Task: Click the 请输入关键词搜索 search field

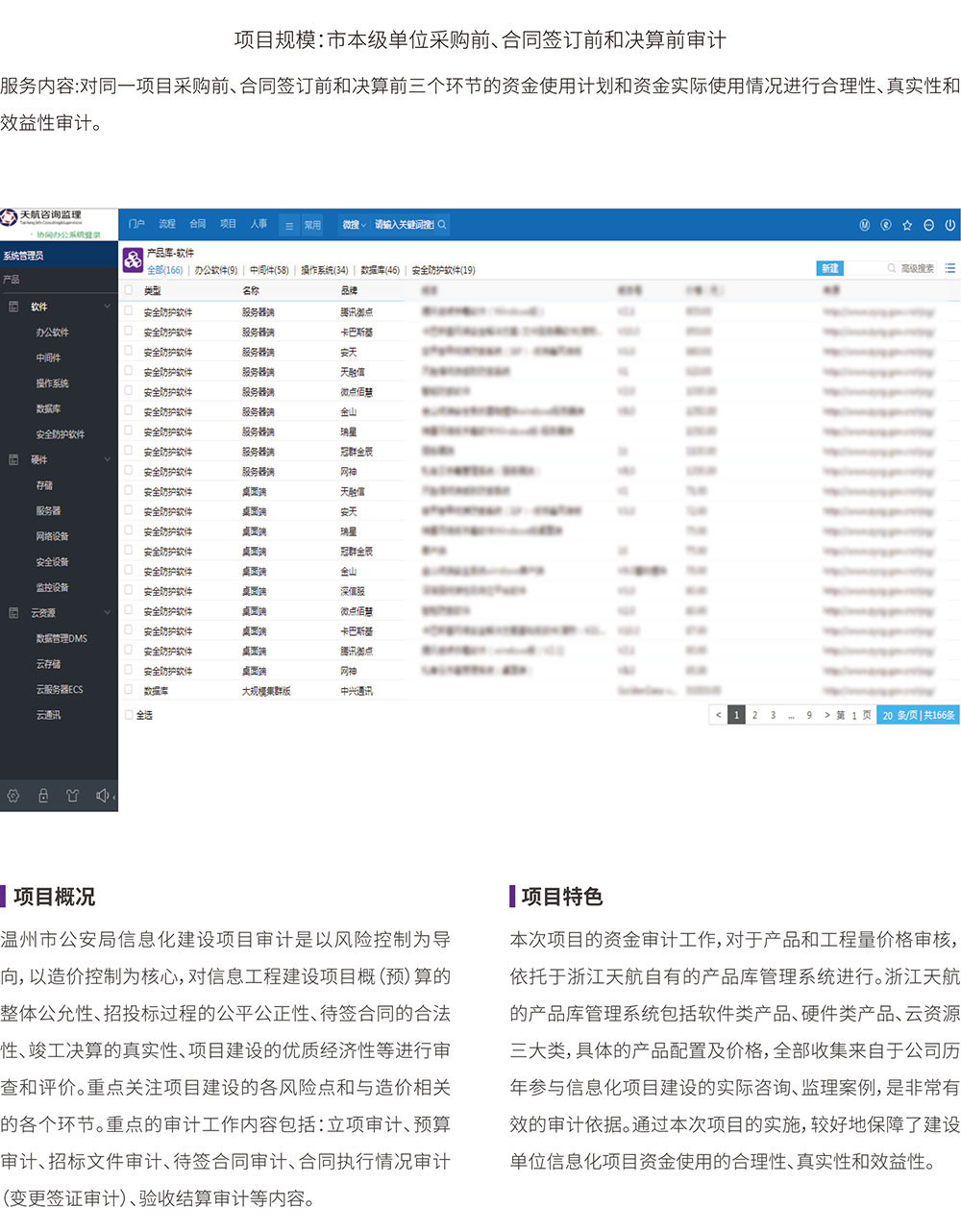Action: (406, 225)
